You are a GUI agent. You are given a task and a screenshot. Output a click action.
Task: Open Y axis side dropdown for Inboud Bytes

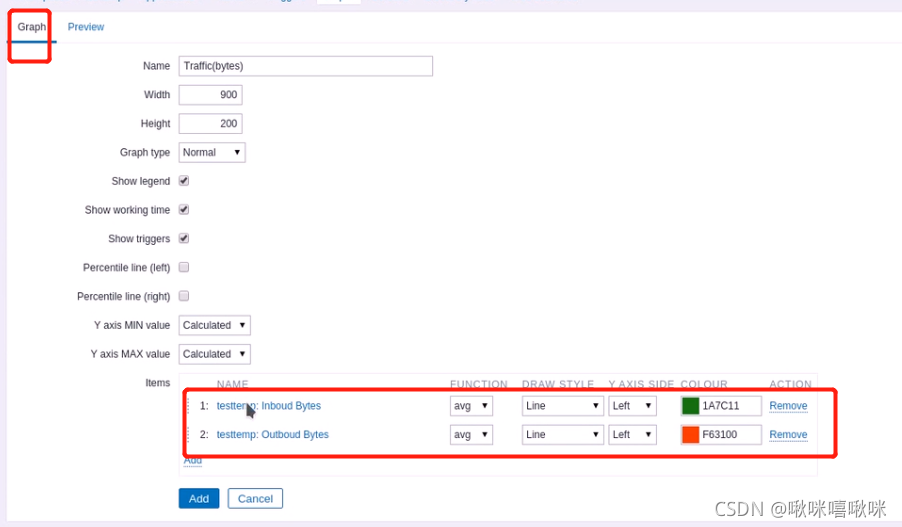632,406
